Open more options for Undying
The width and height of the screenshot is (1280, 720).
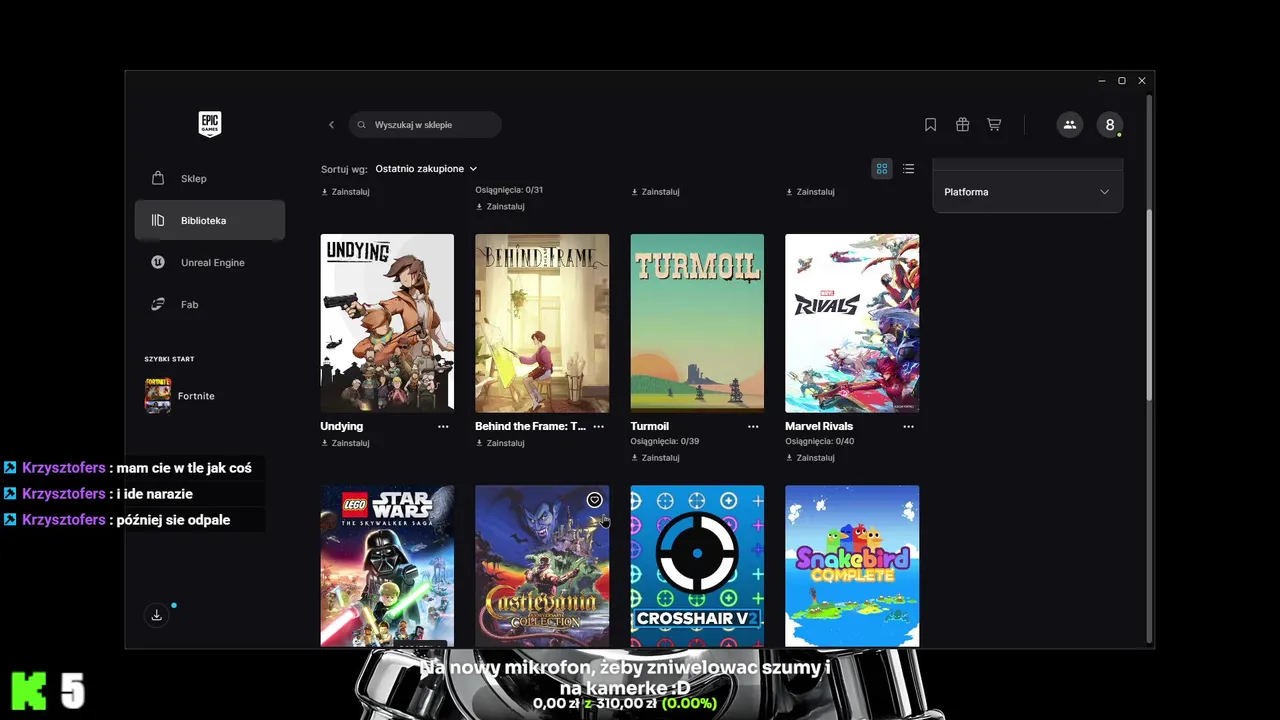click(x=443, y=426)
